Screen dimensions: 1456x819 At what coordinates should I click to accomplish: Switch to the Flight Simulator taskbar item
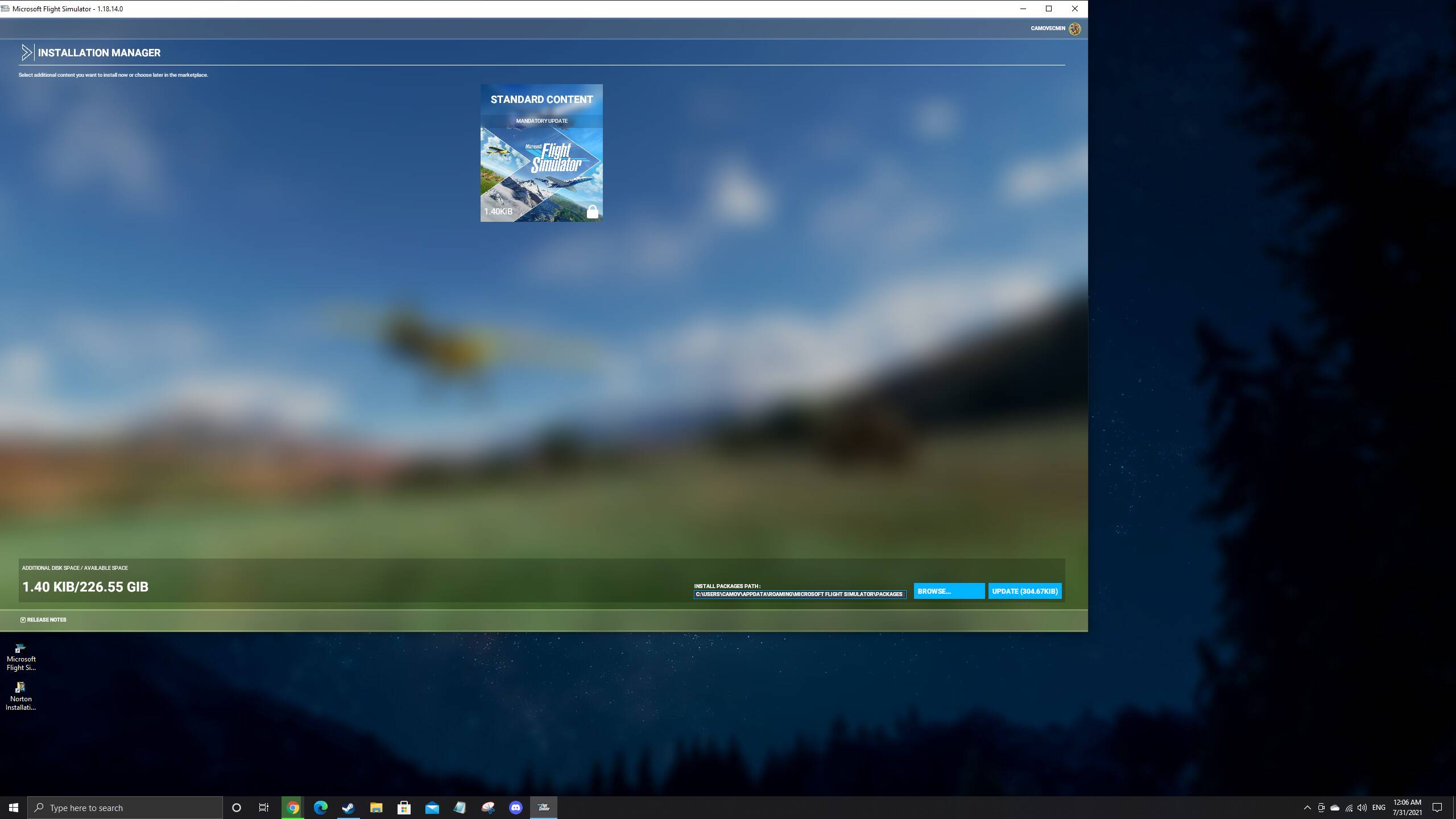[x=543, y=808]
